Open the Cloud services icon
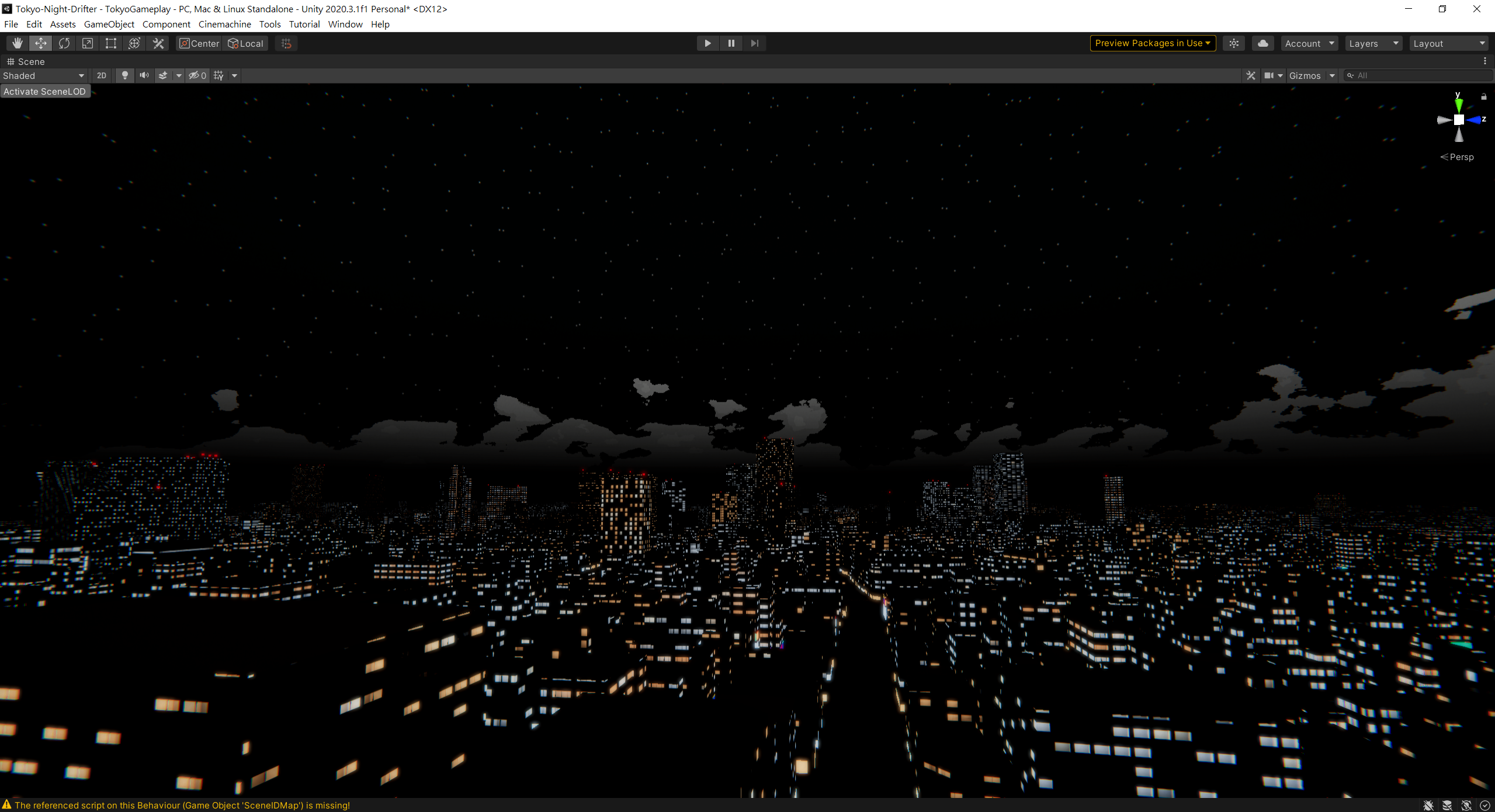Viewport: 1495px width, 812px height. pos(1262,43)
